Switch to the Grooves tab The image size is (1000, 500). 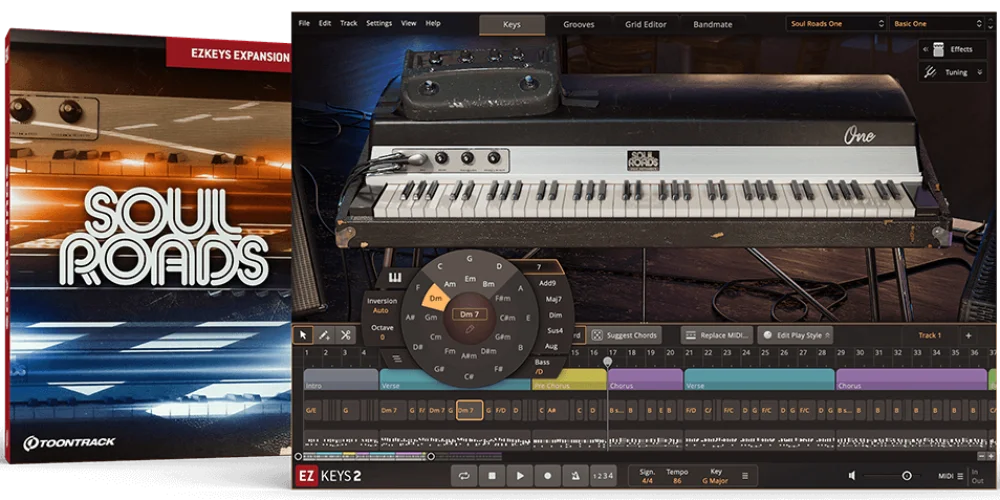pyautogui.click(x=578, y=24)
